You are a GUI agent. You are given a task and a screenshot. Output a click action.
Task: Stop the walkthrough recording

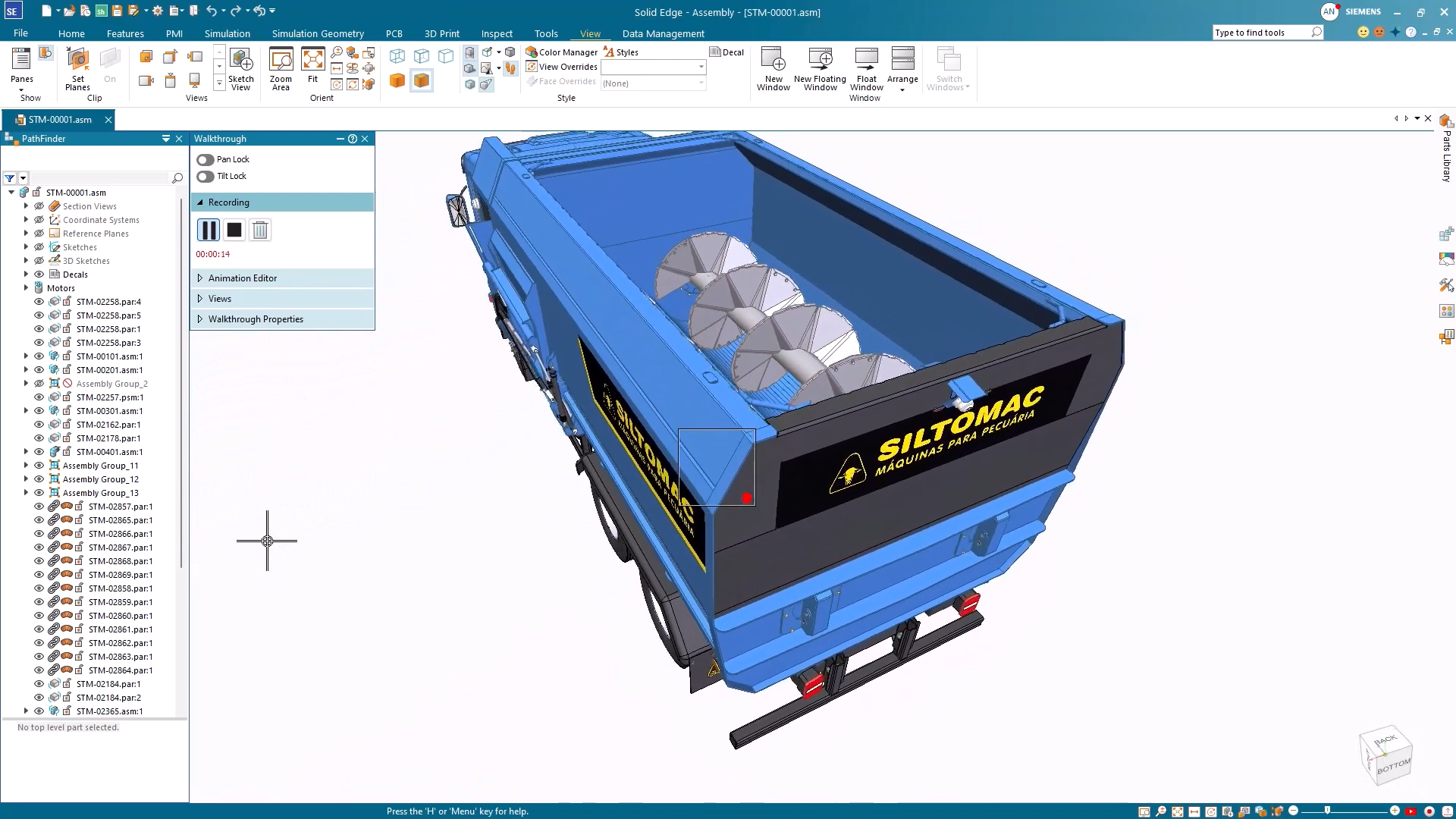[x=234, y=230]
